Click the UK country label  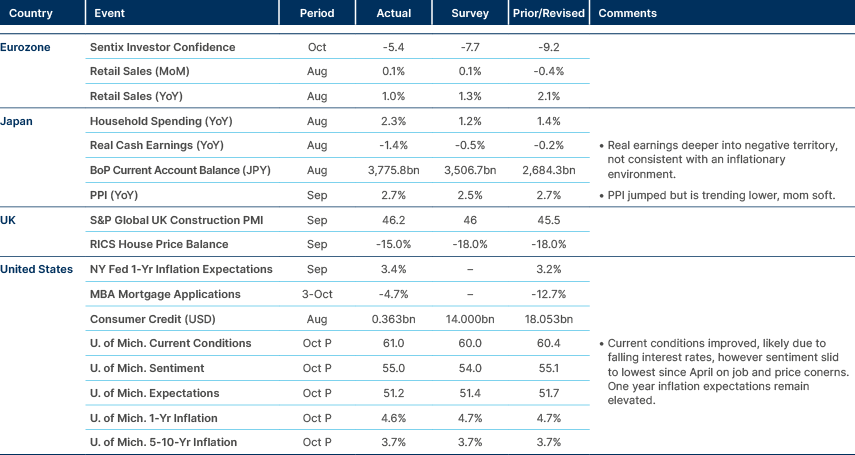click(x=10, y=216)
